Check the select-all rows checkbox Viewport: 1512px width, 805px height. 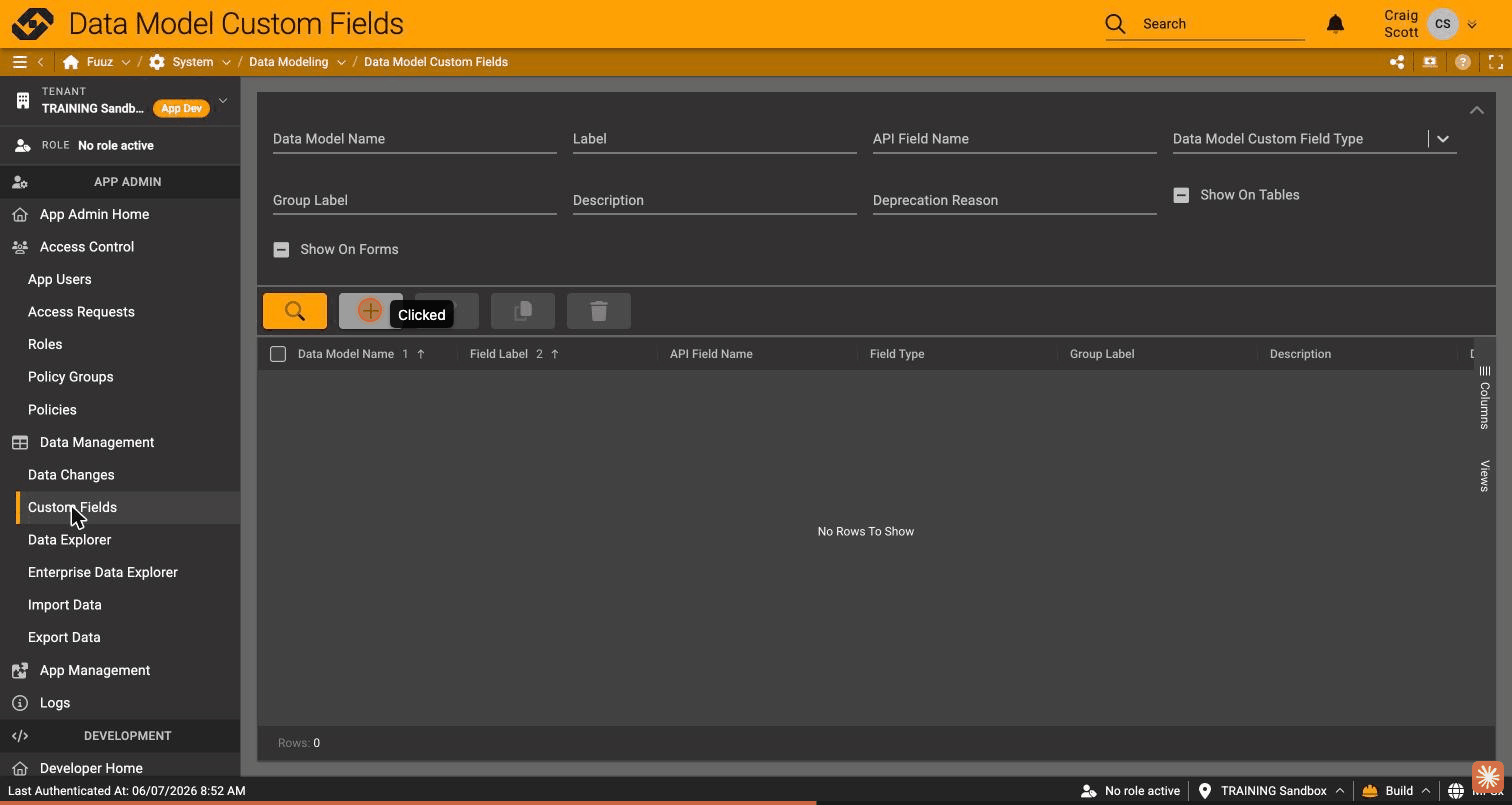[278, 354]
